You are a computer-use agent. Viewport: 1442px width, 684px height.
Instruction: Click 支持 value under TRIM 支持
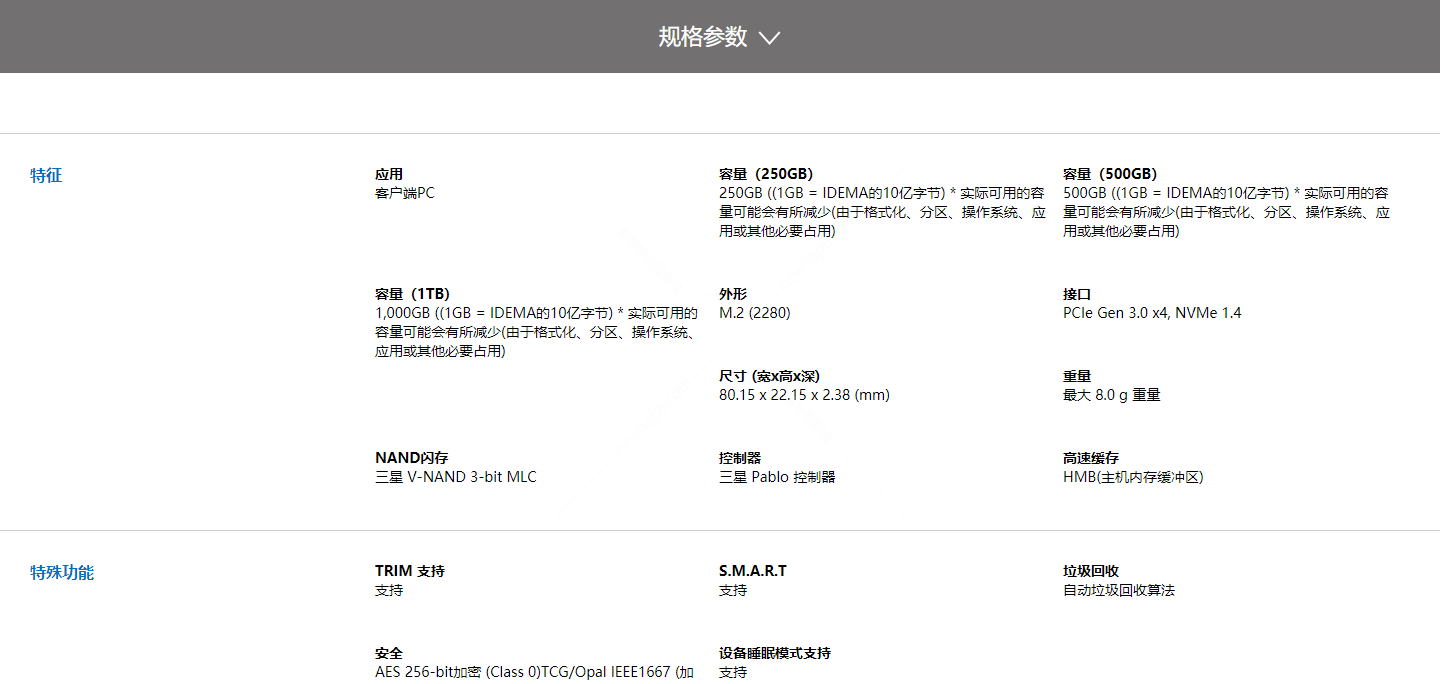[x=389, y=590]
